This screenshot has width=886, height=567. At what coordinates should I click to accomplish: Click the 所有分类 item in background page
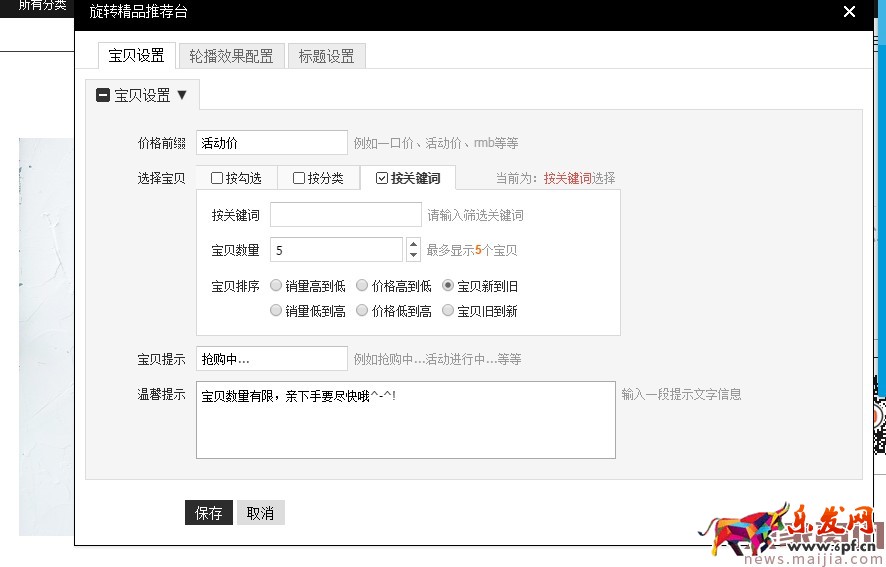(42, 5)
